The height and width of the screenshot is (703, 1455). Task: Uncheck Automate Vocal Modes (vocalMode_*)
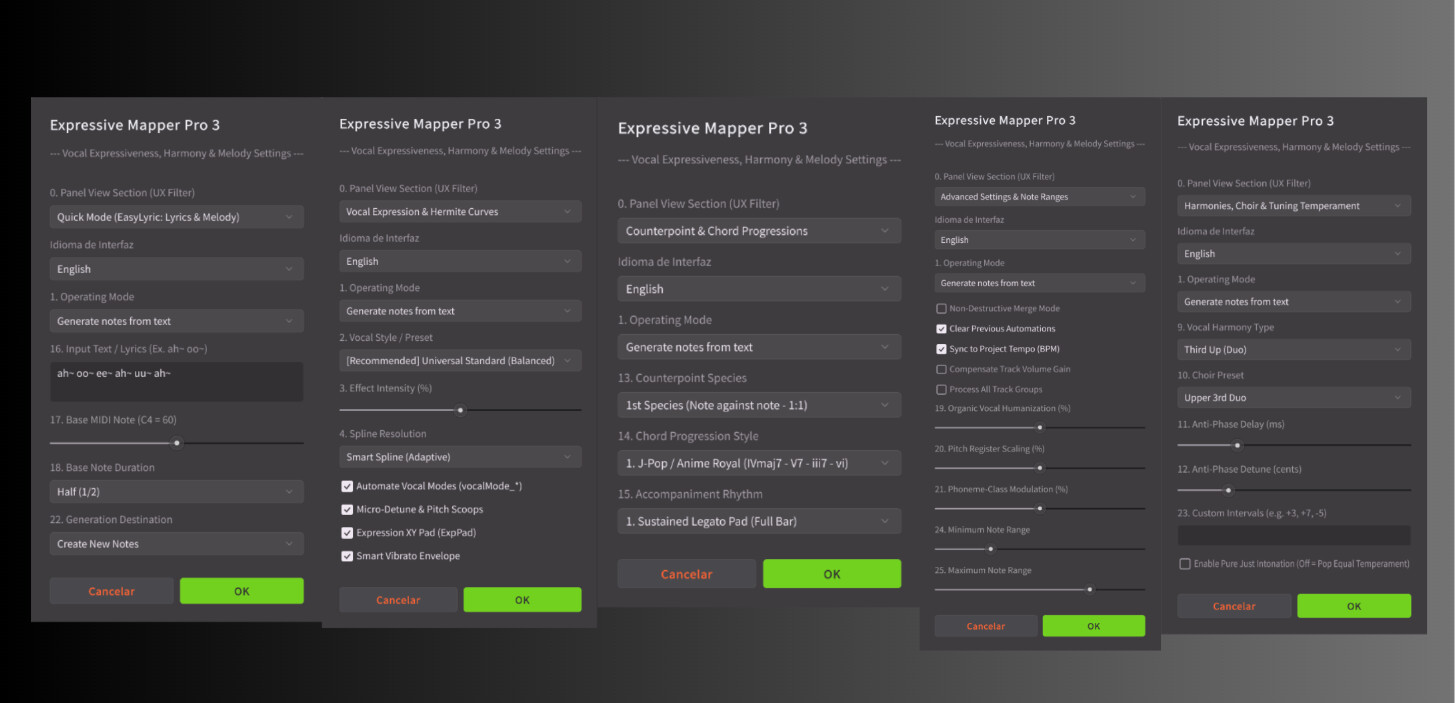point(347,486)
